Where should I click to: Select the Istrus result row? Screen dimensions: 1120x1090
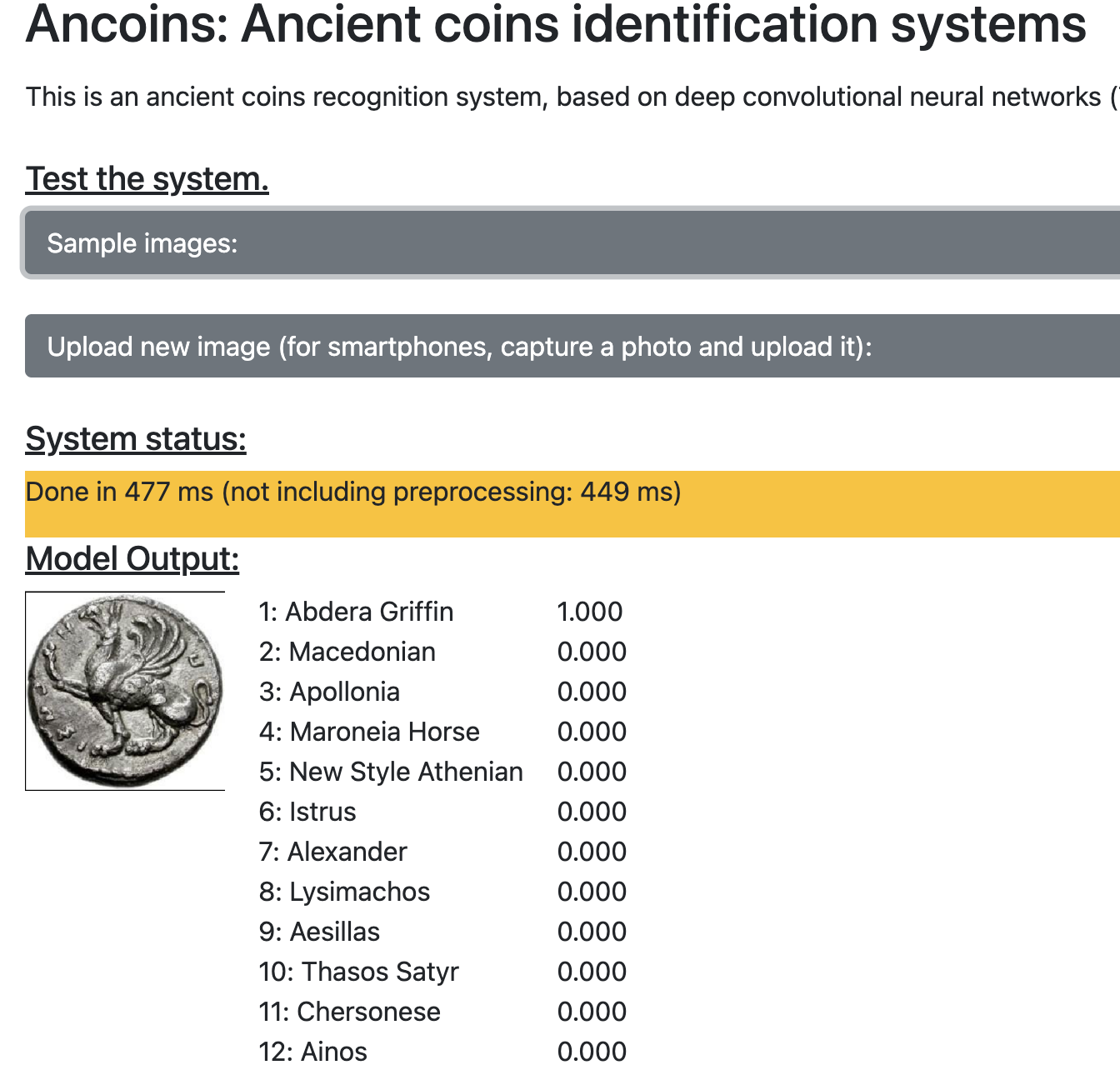coord(307,811)
